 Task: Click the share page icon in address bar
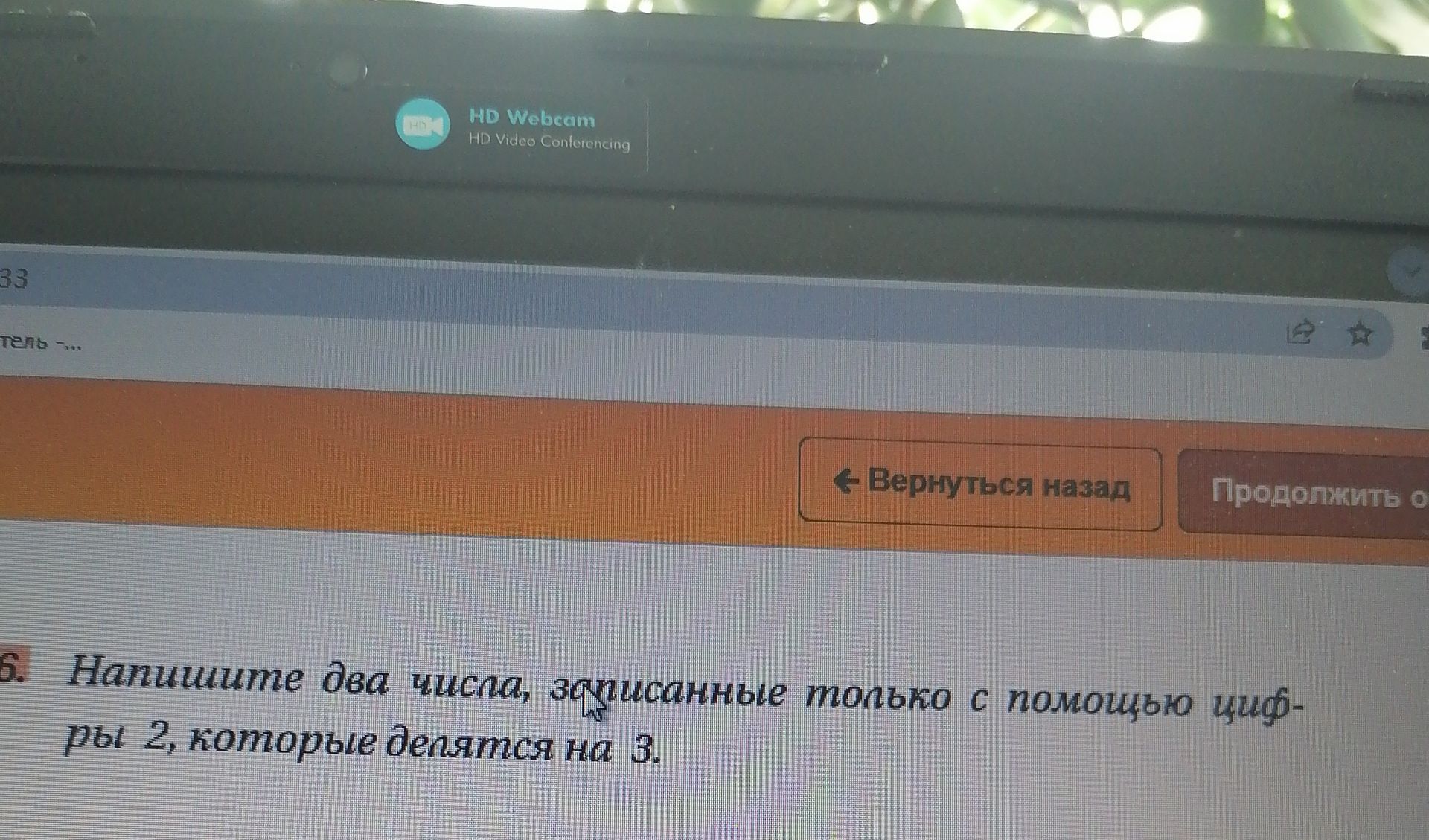pos(1300,331)
